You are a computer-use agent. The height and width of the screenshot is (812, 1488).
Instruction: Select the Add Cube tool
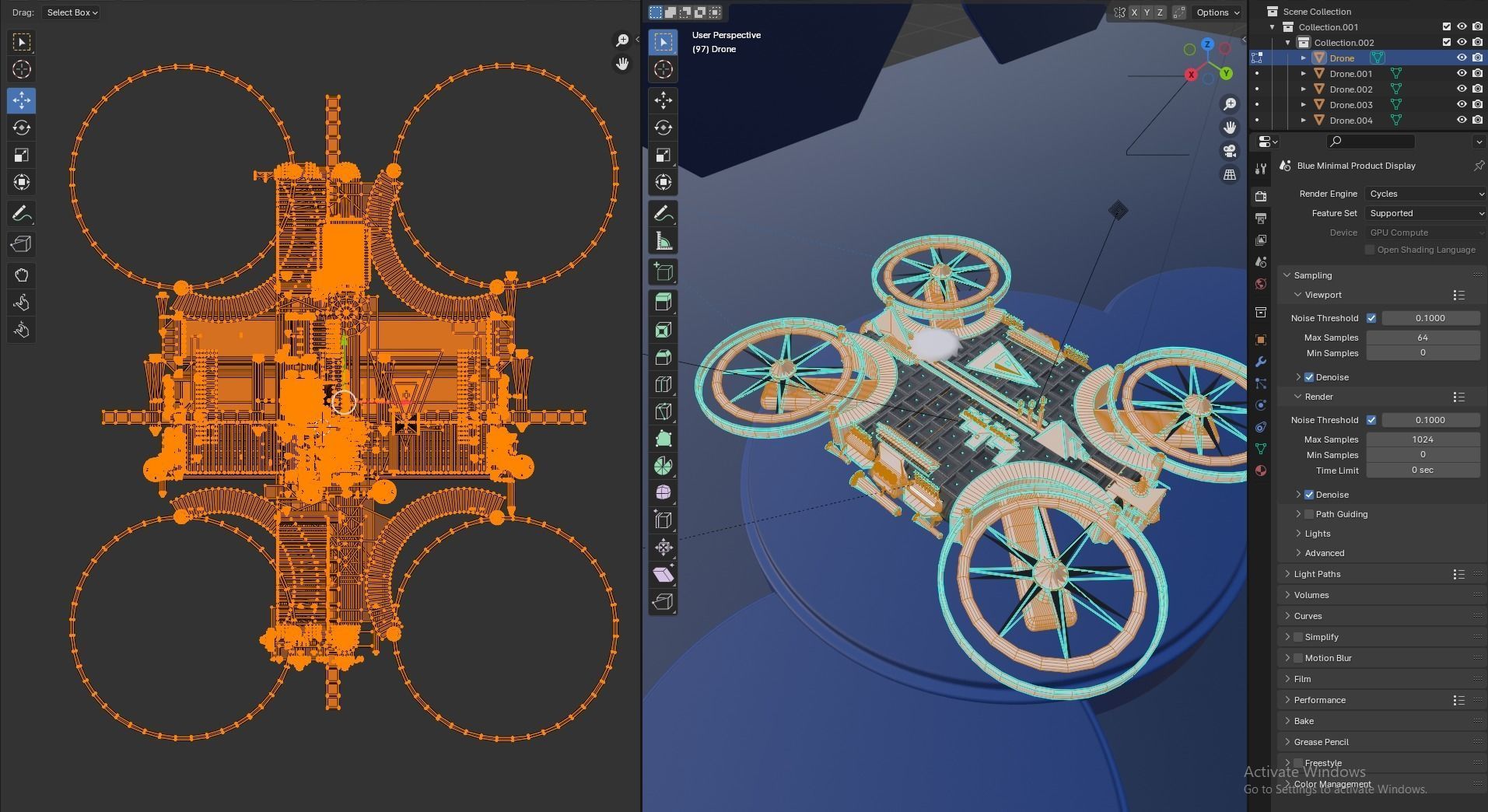click(663, 271)
